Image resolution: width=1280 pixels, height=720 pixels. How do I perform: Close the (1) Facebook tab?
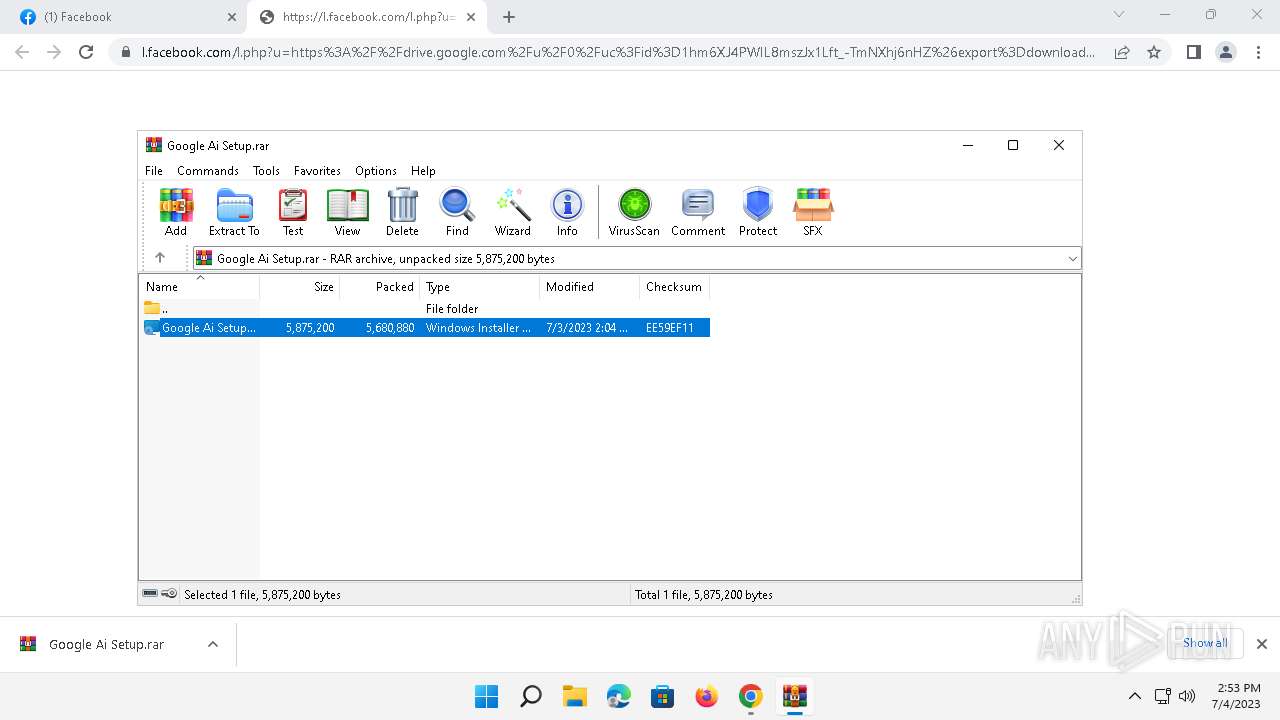pyautogui.click(x=232, y=17)
